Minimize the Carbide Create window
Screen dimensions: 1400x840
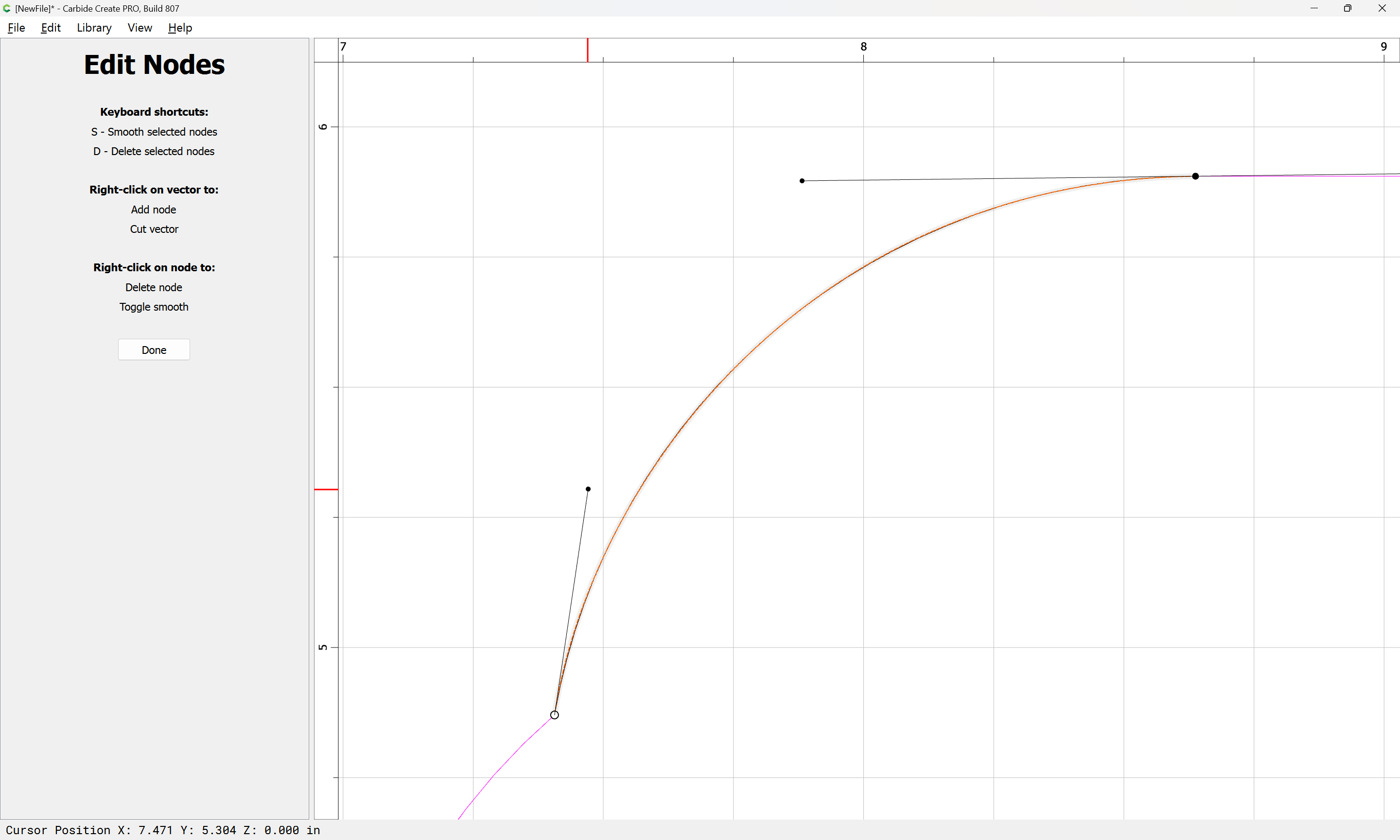tap(1314, 8)
